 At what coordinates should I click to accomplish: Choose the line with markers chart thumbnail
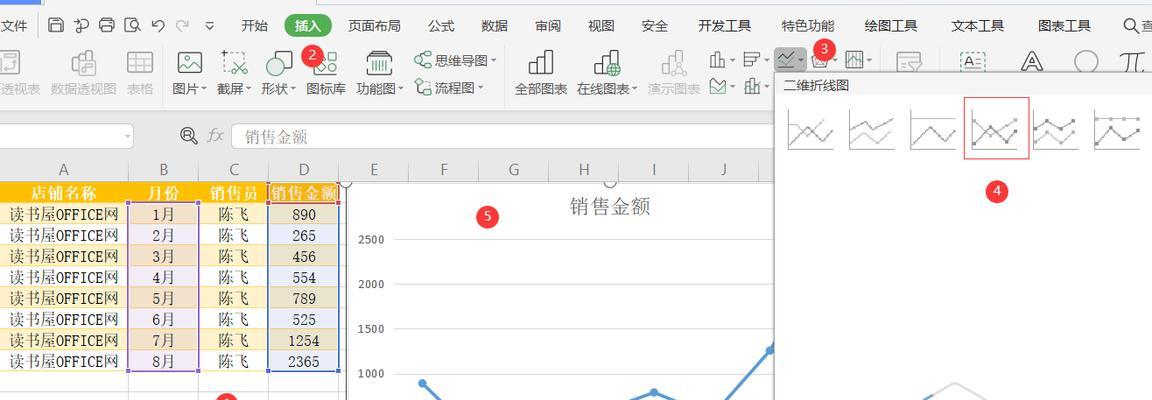pyautogui.click(x=996, y=128)
